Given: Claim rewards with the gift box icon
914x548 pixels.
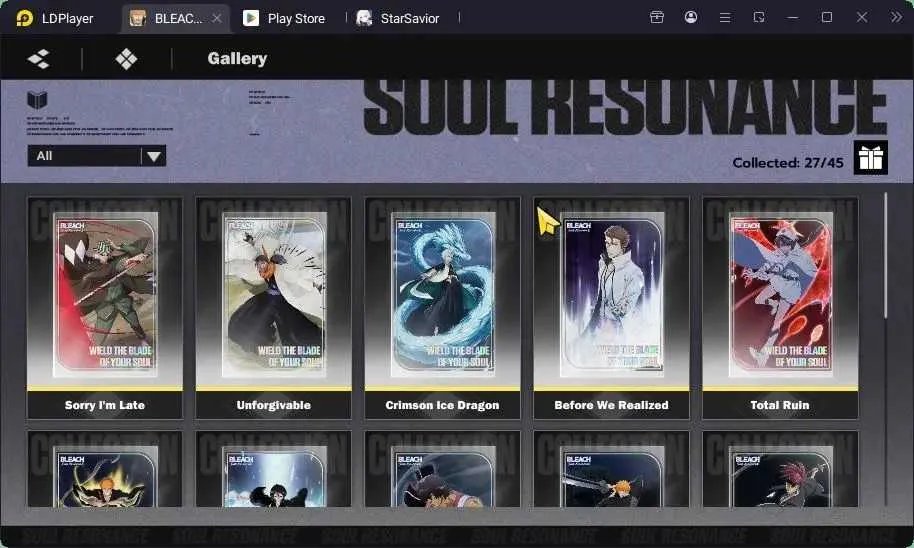Looking at the screenshot, I should point(871,157).
